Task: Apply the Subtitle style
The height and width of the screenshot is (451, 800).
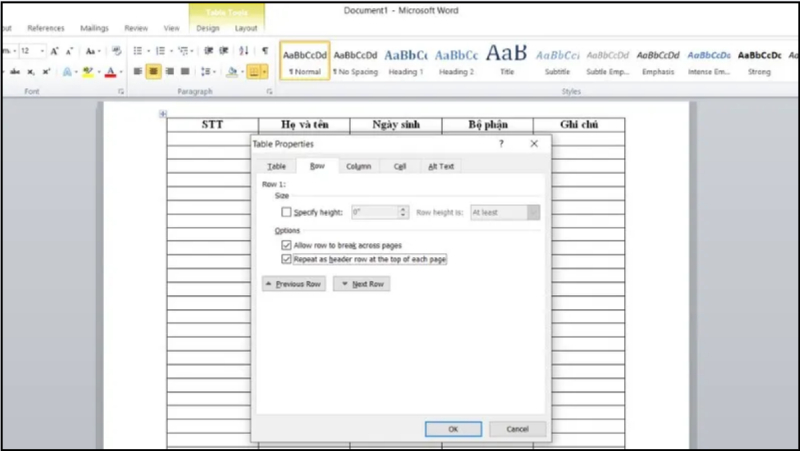Action: 557,61
